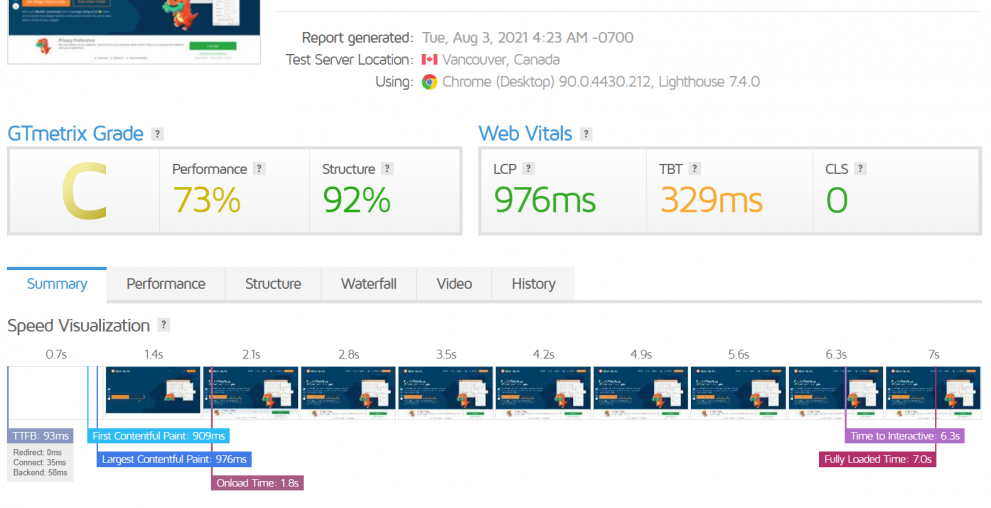Click help icon beside LCP metric
991x508 pixels.
point(529,169)
